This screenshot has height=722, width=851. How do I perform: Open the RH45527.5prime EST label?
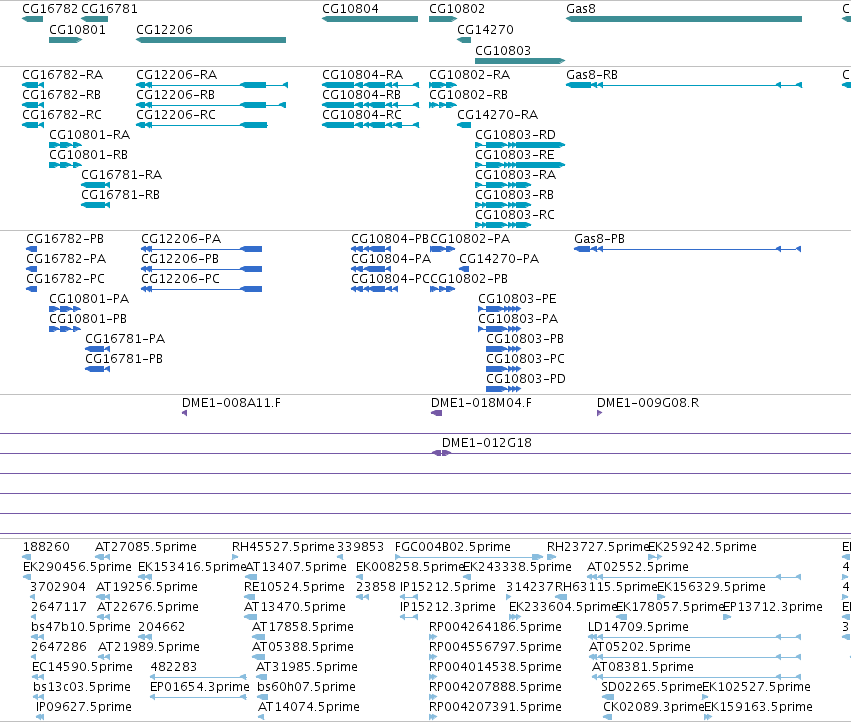(283, 547)
